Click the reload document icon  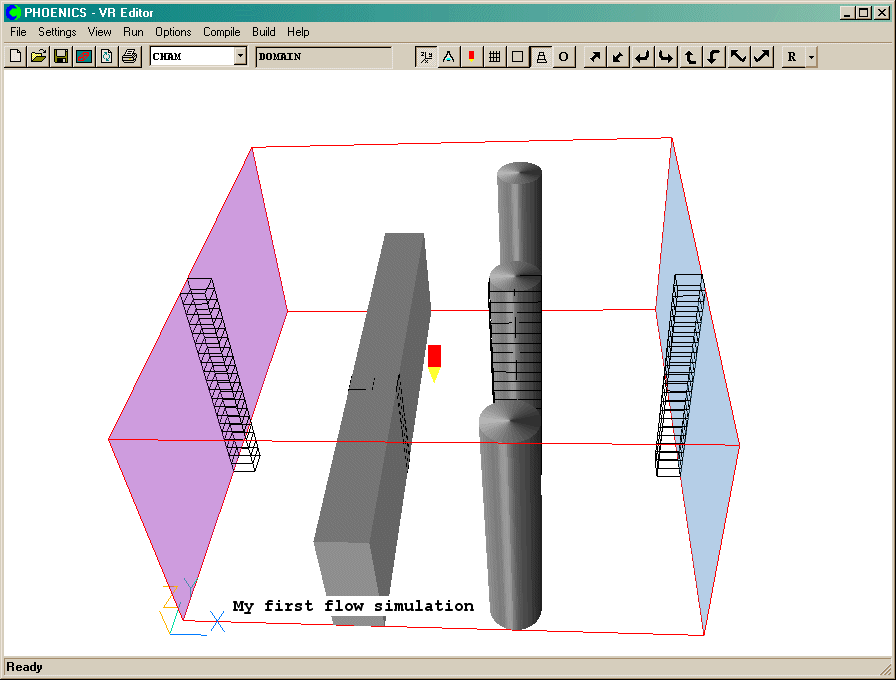107,57
